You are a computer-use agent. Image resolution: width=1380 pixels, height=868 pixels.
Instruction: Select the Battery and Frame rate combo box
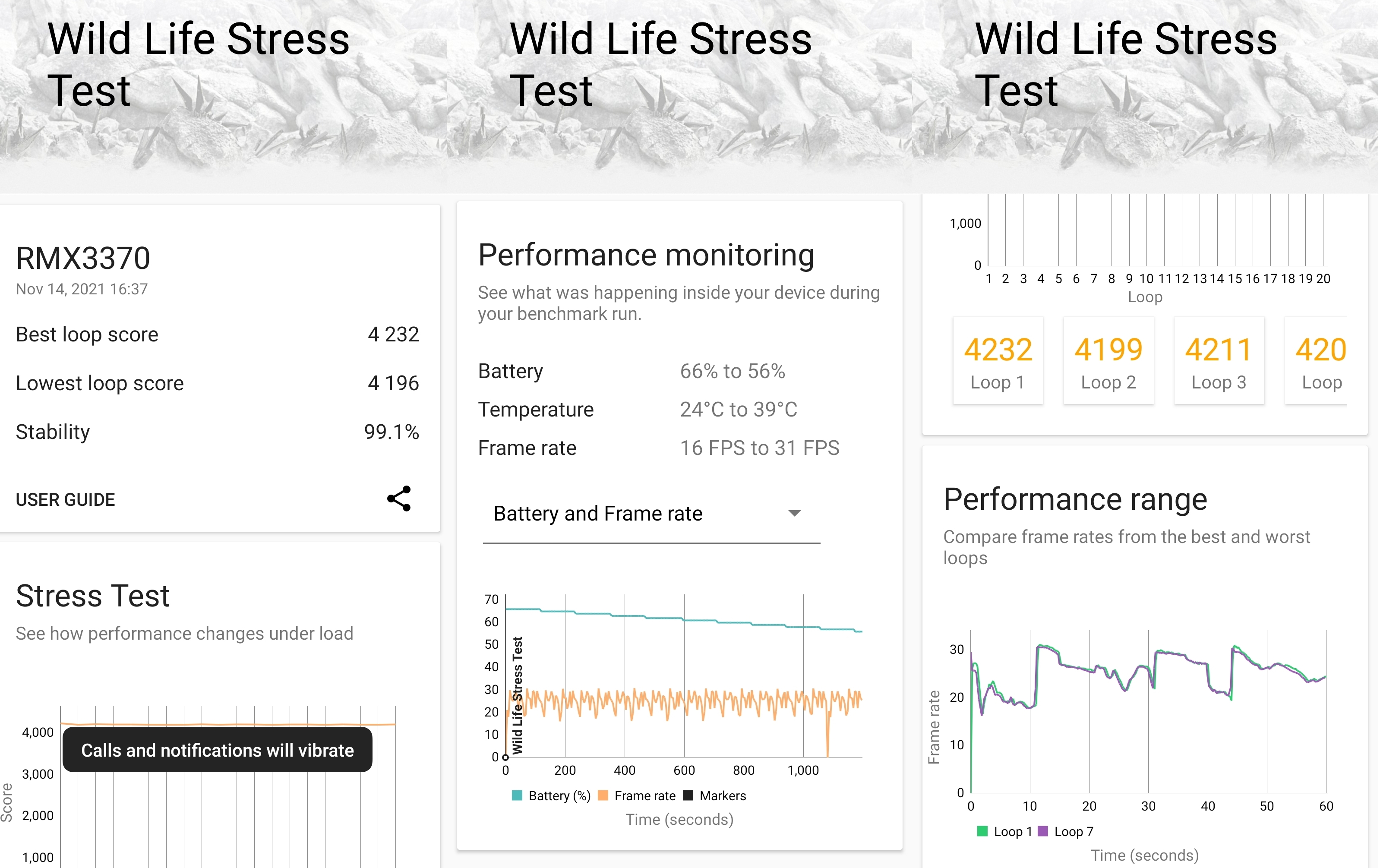[651, 514]
